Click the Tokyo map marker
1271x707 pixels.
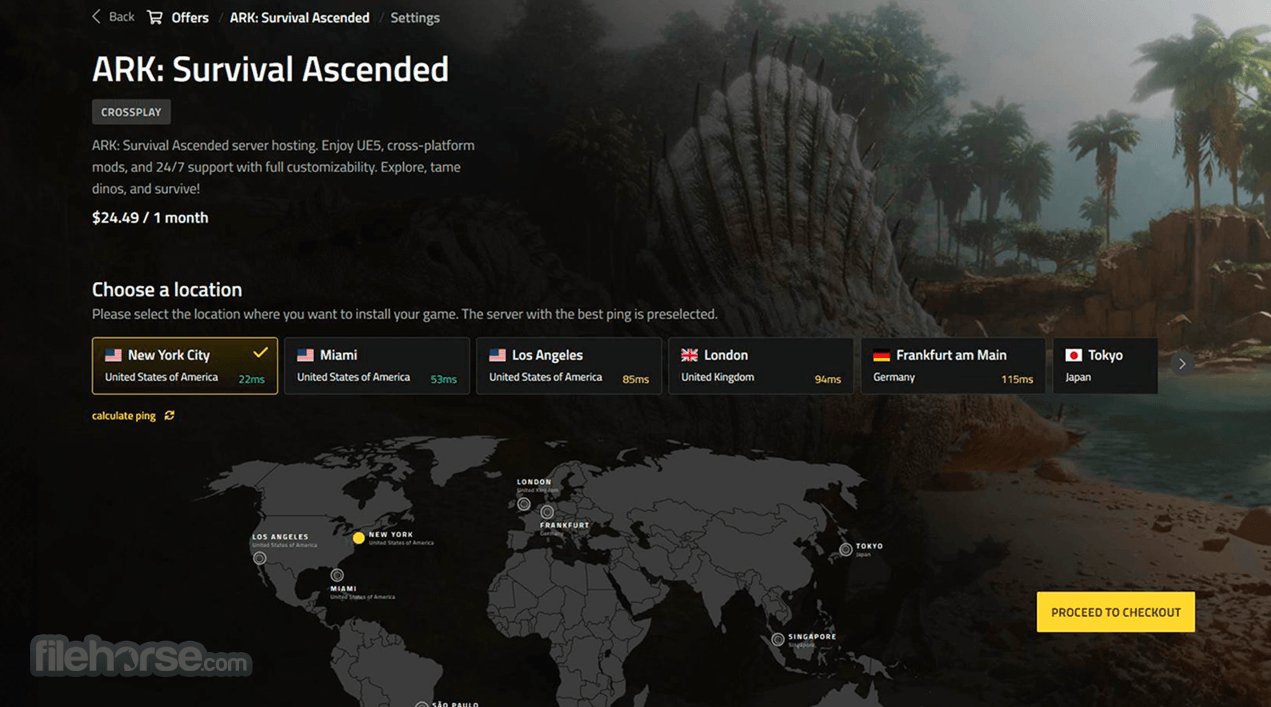846,549
